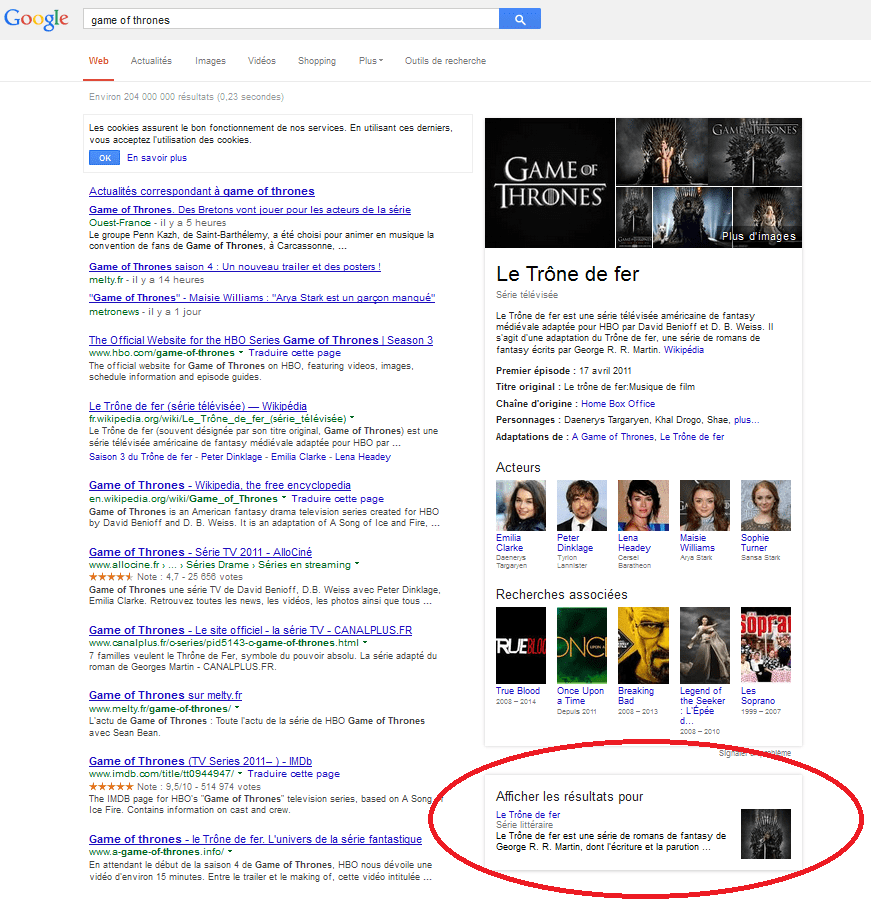Image resolution: width=871 pixels, height=899 pixels.
Task: Click Plus d'images in the knowledge panel
Action: 758,236
